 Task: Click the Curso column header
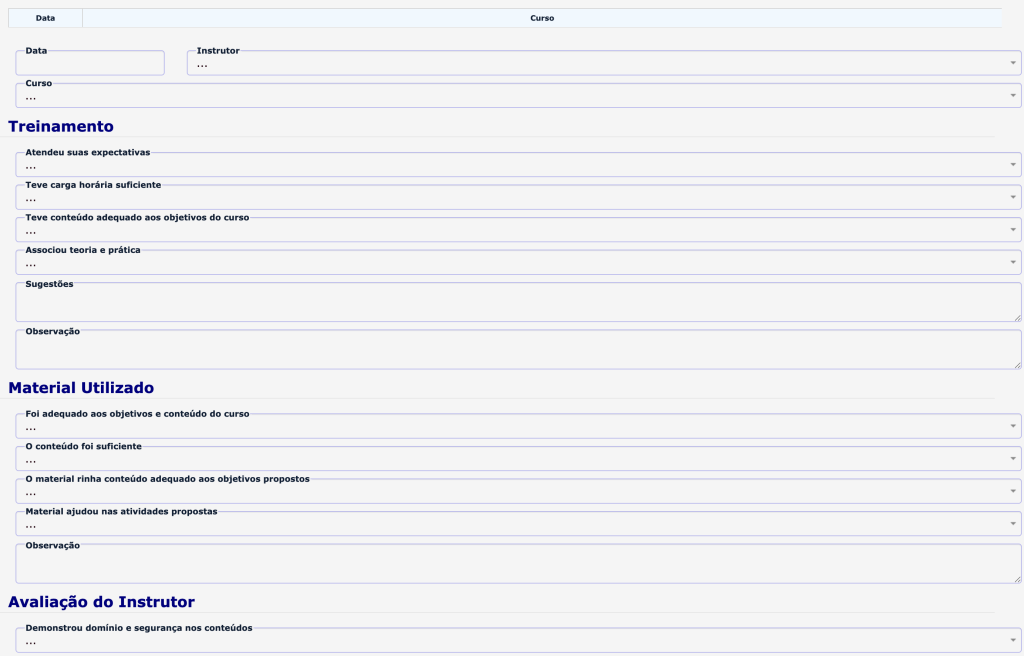pos(542,18)
